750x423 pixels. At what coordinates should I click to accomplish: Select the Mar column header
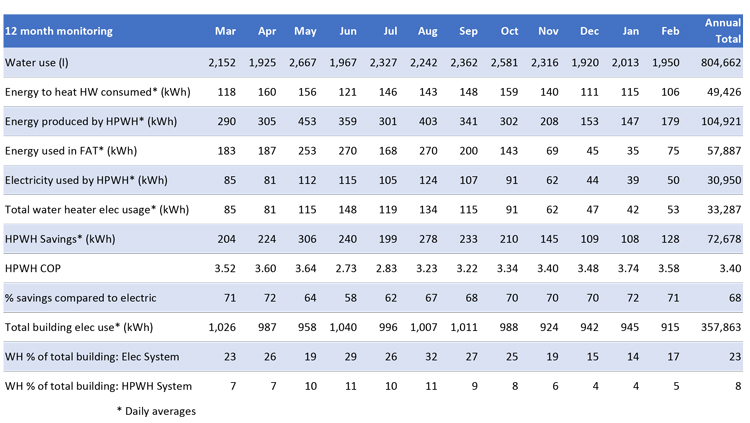(225, 31)
